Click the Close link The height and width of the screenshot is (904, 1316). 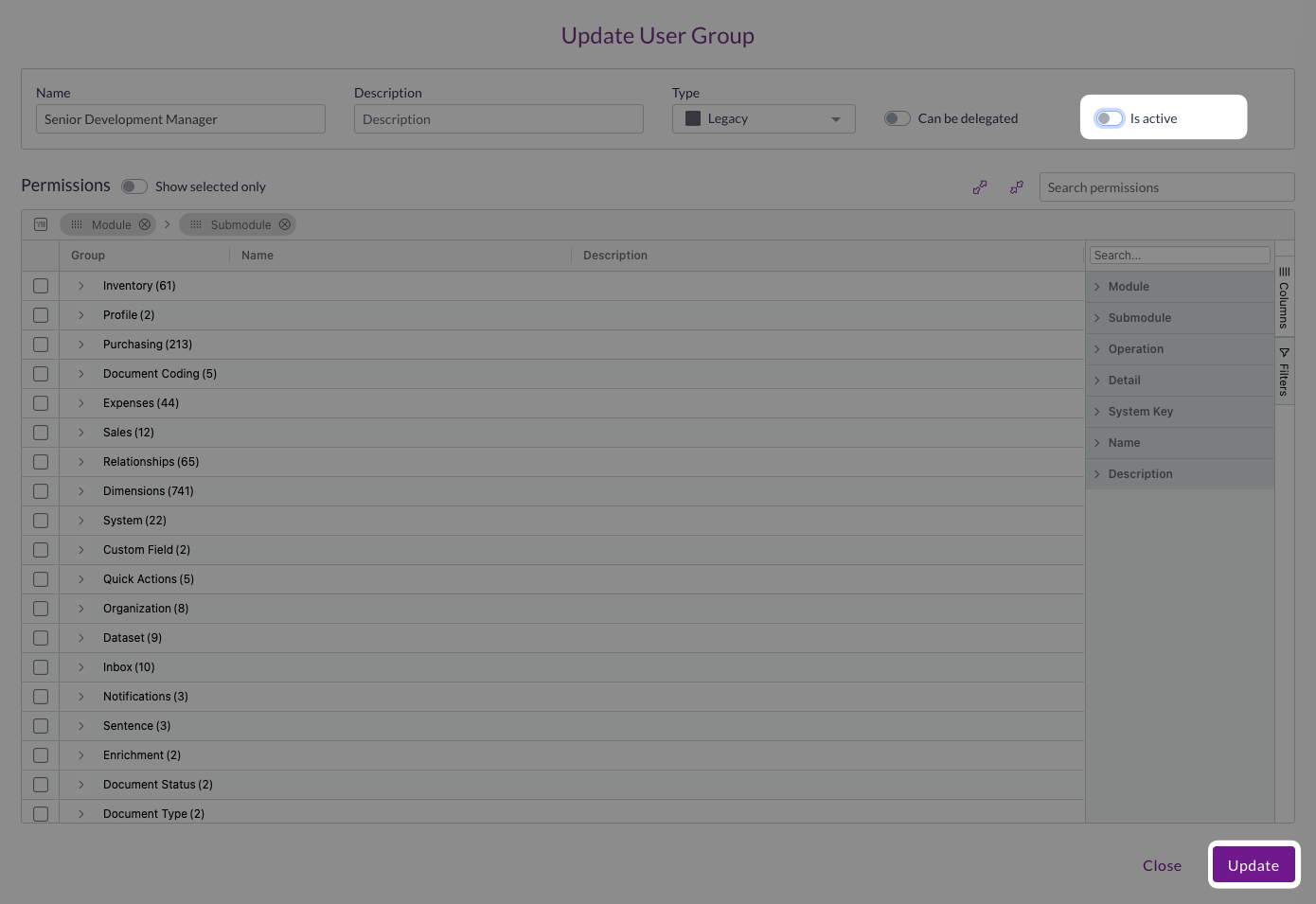tap(1162, 865)
